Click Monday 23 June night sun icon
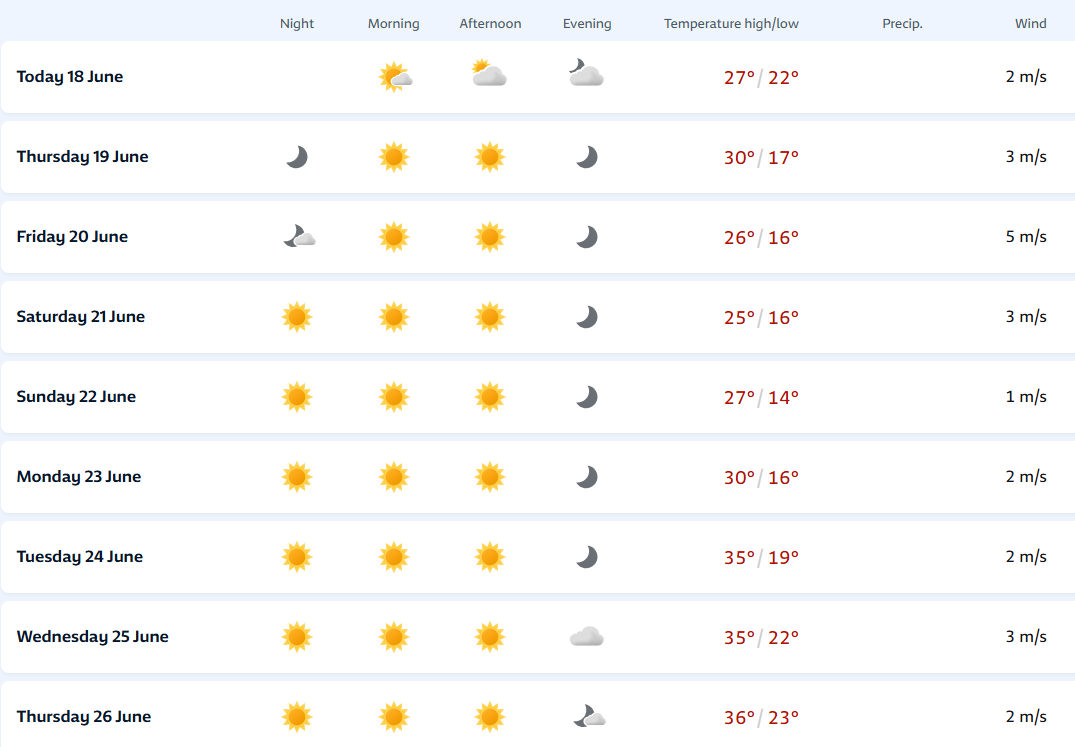1075x747 pixels. click(x=297, y=477)
